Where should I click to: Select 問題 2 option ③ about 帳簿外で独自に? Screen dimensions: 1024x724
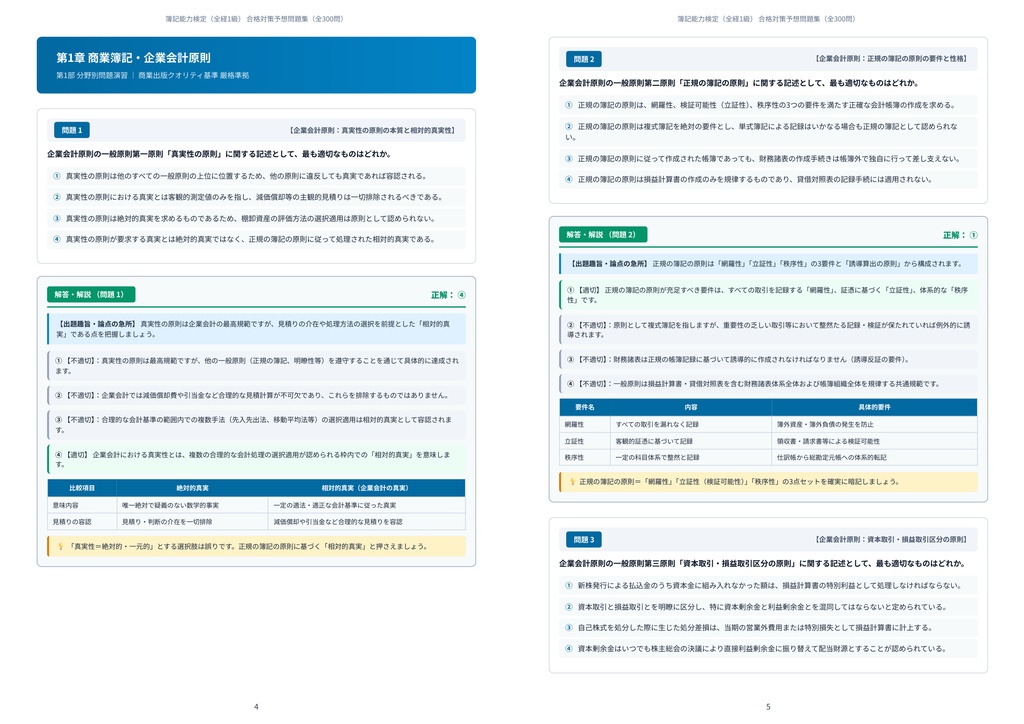coord(768,159)
